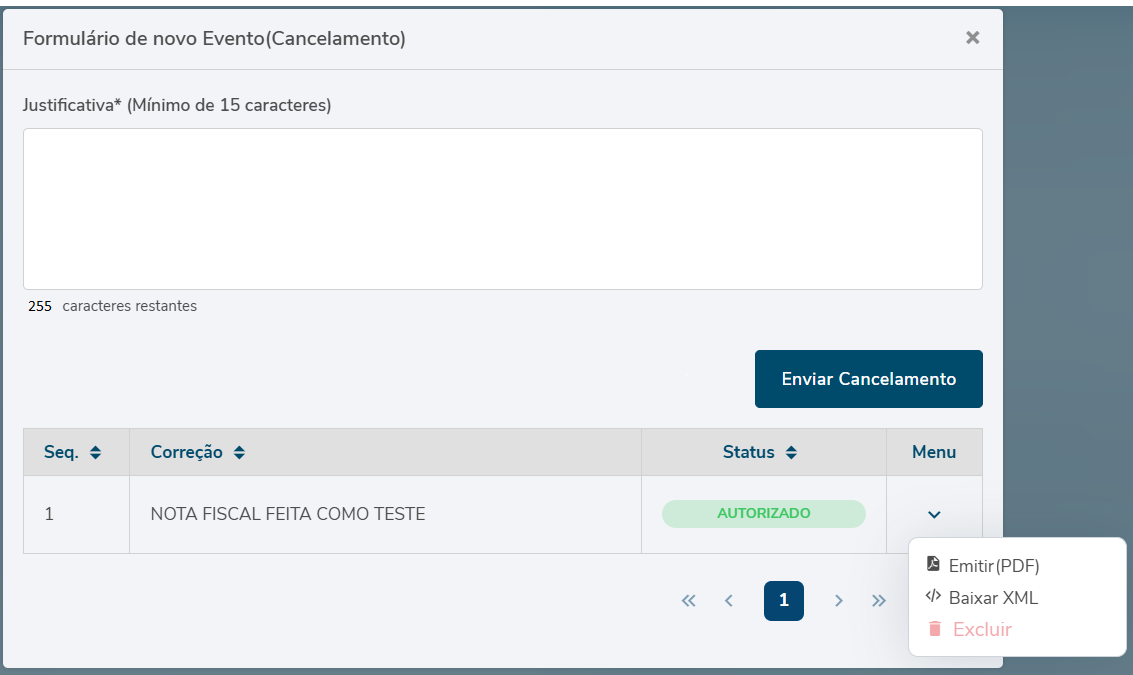Click the AUTORIZADO status badge
Image resolution: width=1133 pixels, height=675 pixels.
763,514
